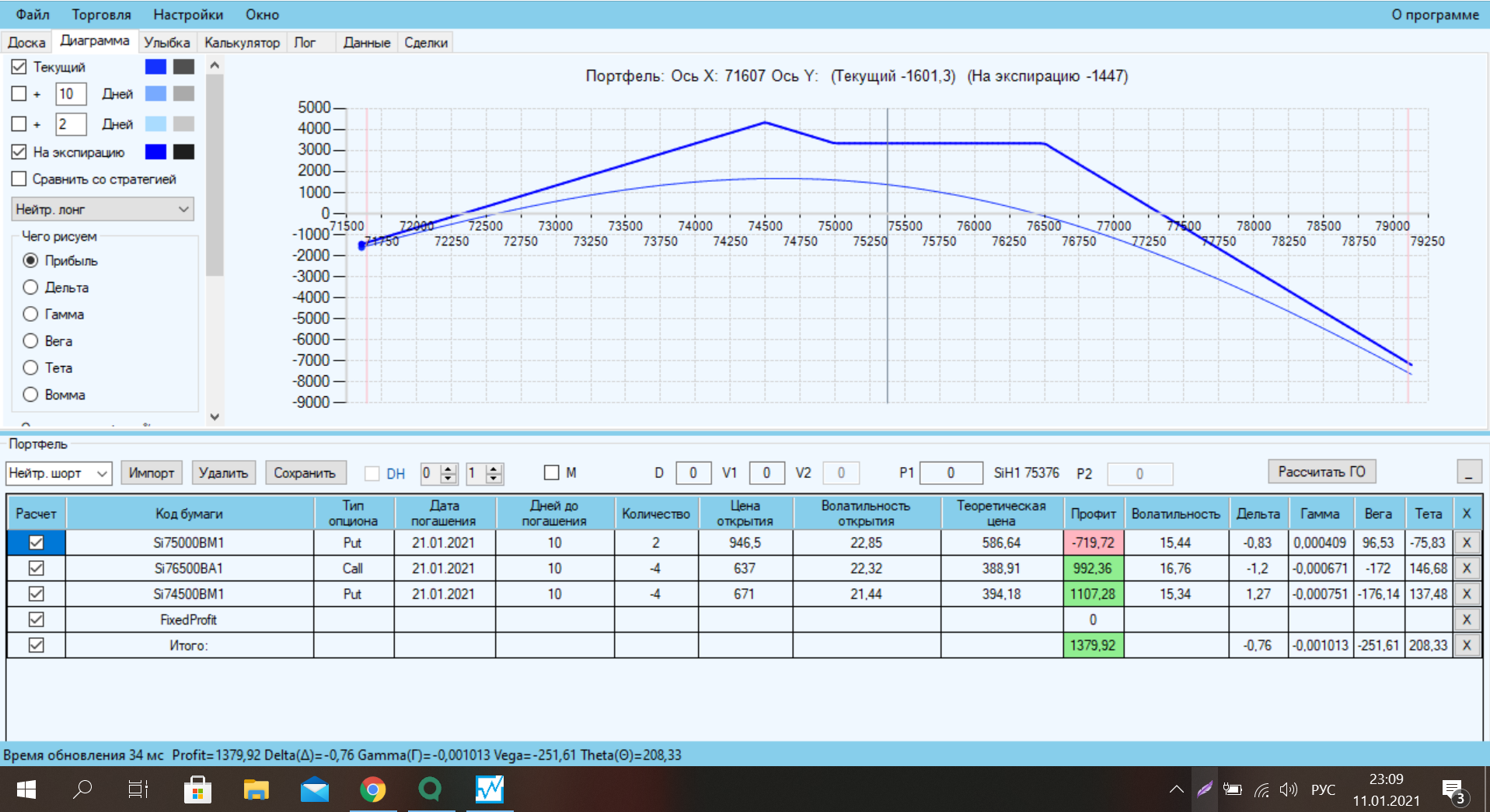Screen dimensions: 1490x812
Task: Uncheck Расчет for Si75000BM1 row
Action: coord(36,543)
